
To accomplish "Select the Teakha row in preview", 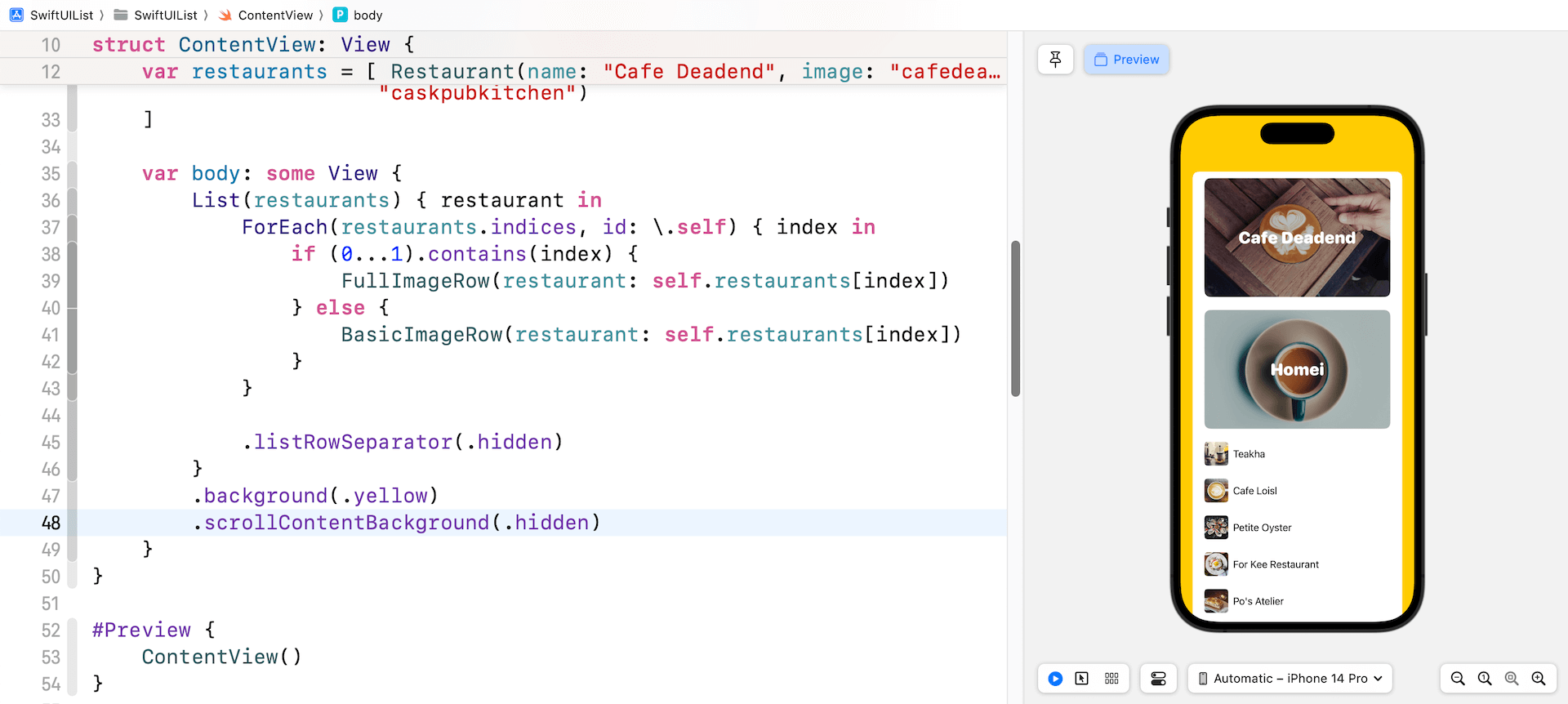I will coord(1297,454).
